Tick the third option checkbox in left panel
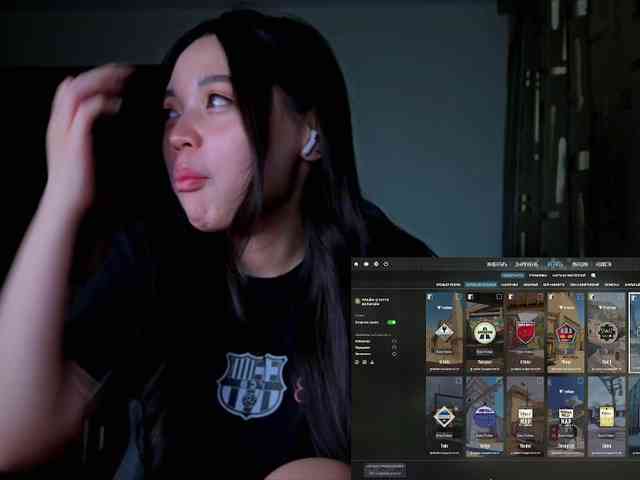Screen dimensions: 640x480 tap(394, 354)
